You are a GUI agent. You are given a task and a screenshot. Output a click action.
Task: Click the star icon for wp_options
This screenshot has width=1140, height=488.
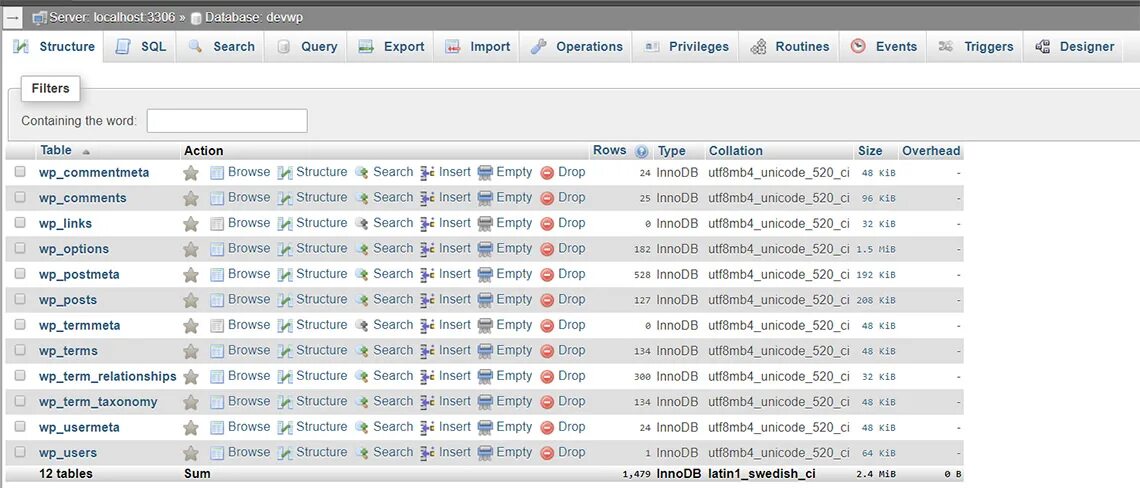[x=190, y=249]
